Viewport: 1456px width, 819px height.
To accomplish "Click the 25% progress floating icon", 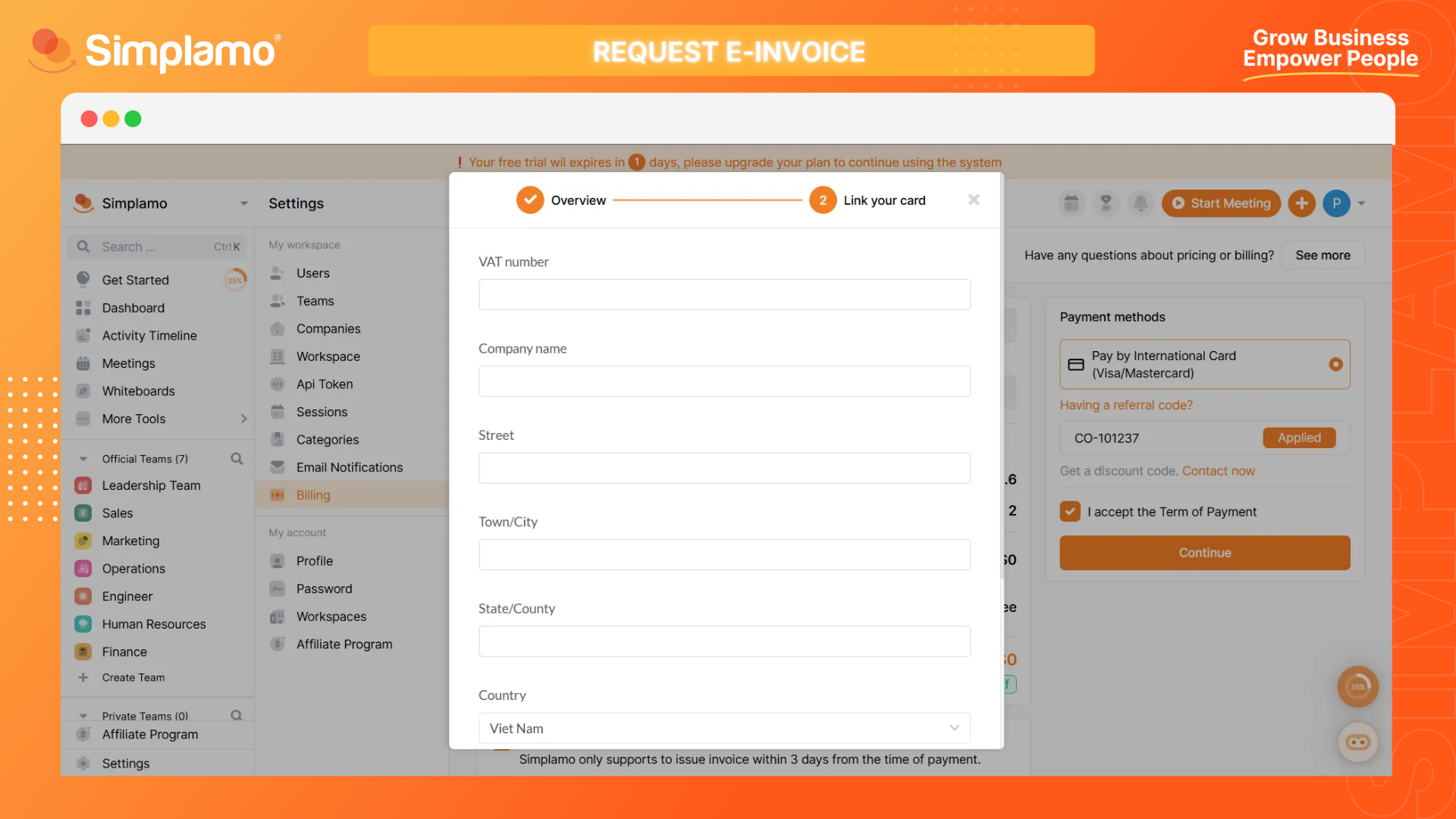I will 1357,686.
